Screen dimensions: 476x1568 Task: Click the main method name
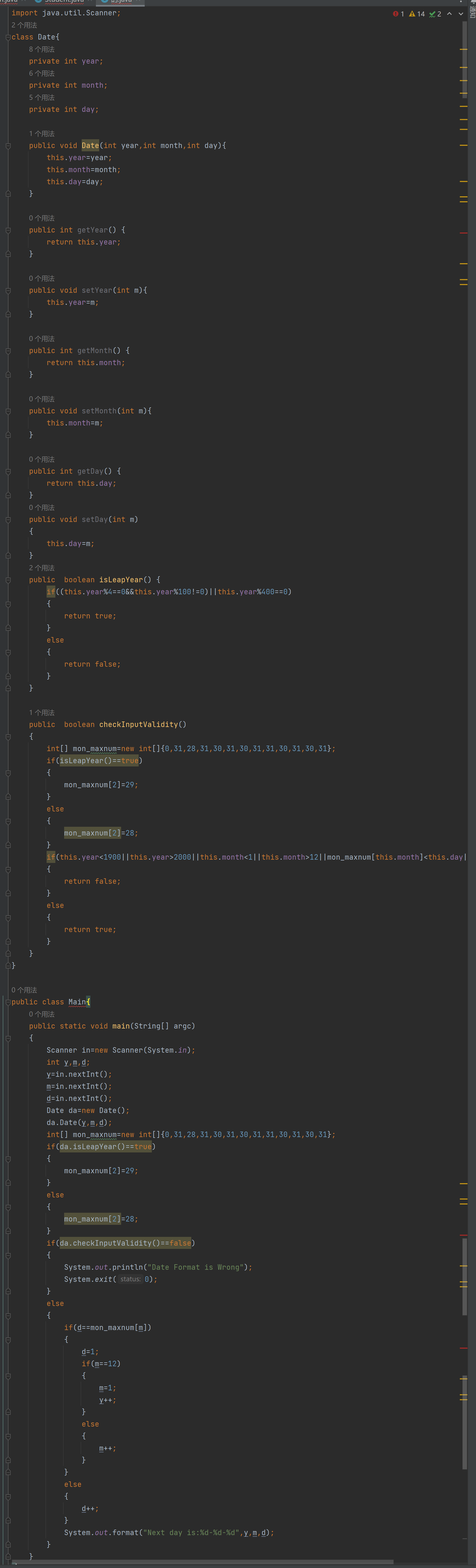(x=121, y=1026)
